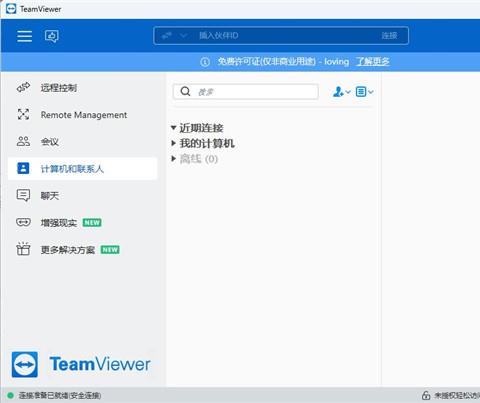Click the green connection status indicator
Image resolution: width=480 pixels, height=403 pixels.
(10, 395)
